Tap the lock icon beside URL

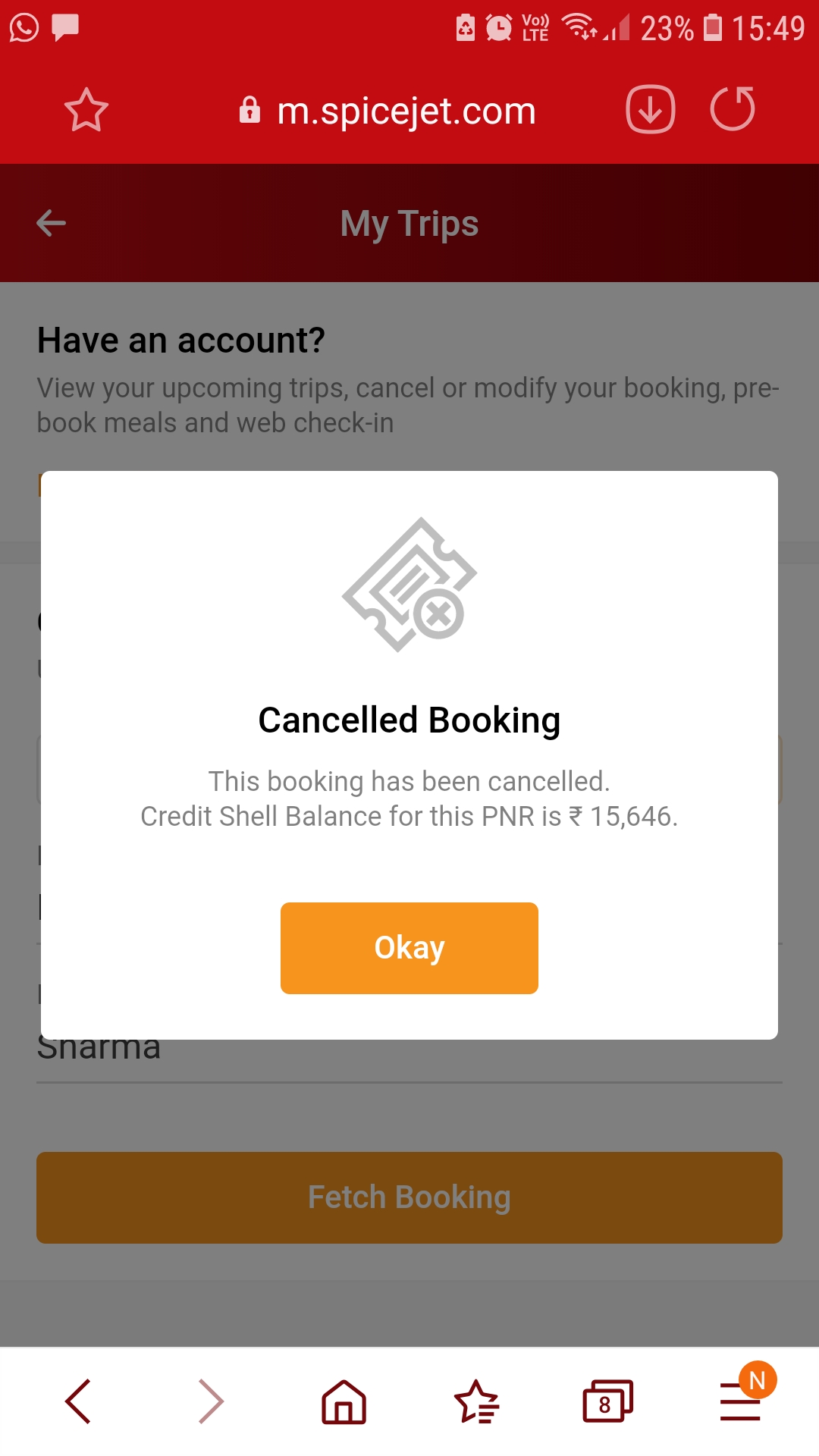tap(249, 111)
